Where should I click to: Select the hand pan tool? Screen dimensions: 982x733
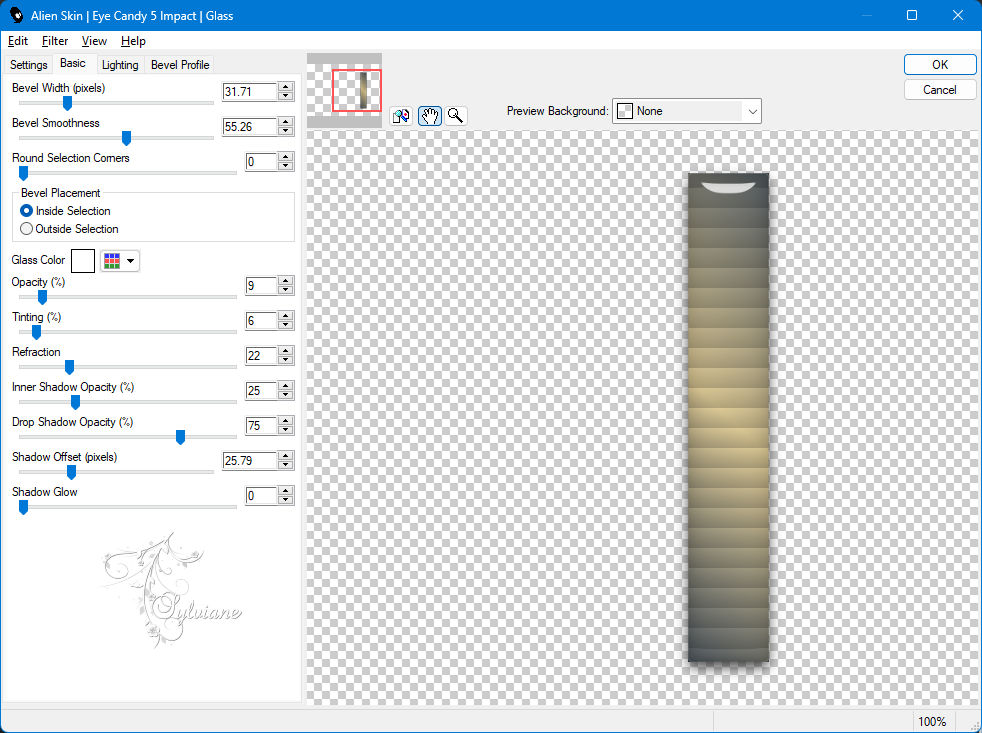point(430,116)
